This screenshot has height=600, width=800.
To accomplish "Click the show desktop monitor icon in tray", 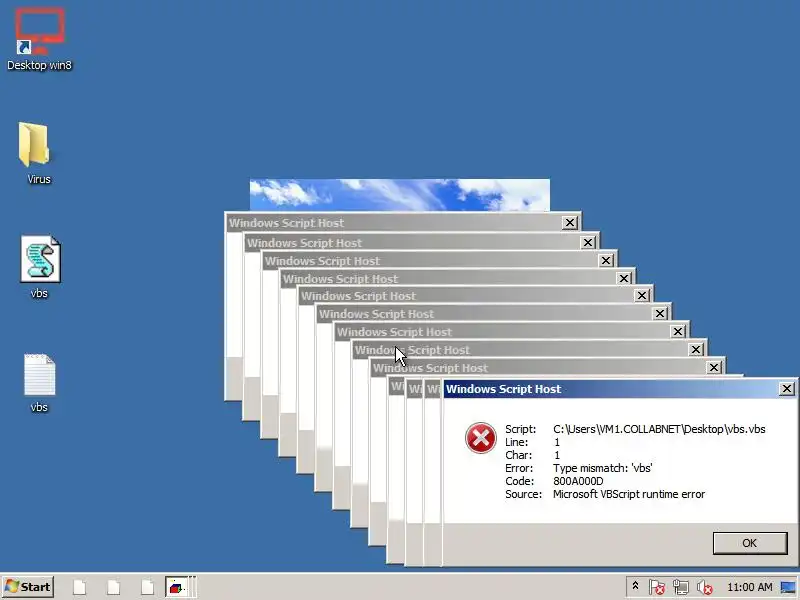I will click(788, 587).
